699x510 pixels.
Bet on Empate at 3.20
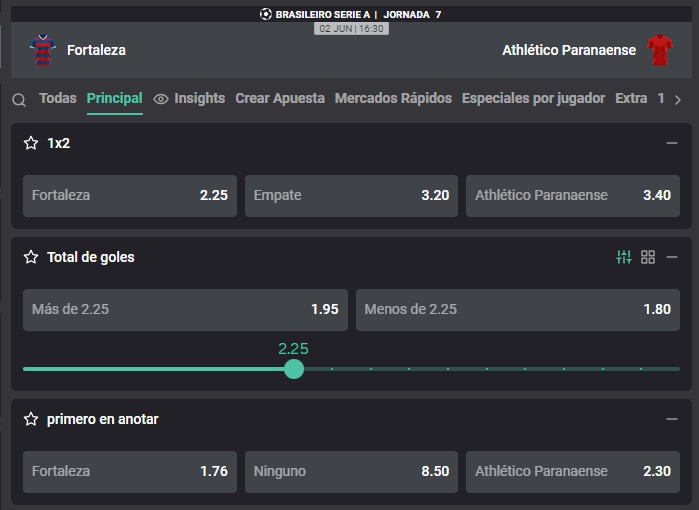point(351,196)
